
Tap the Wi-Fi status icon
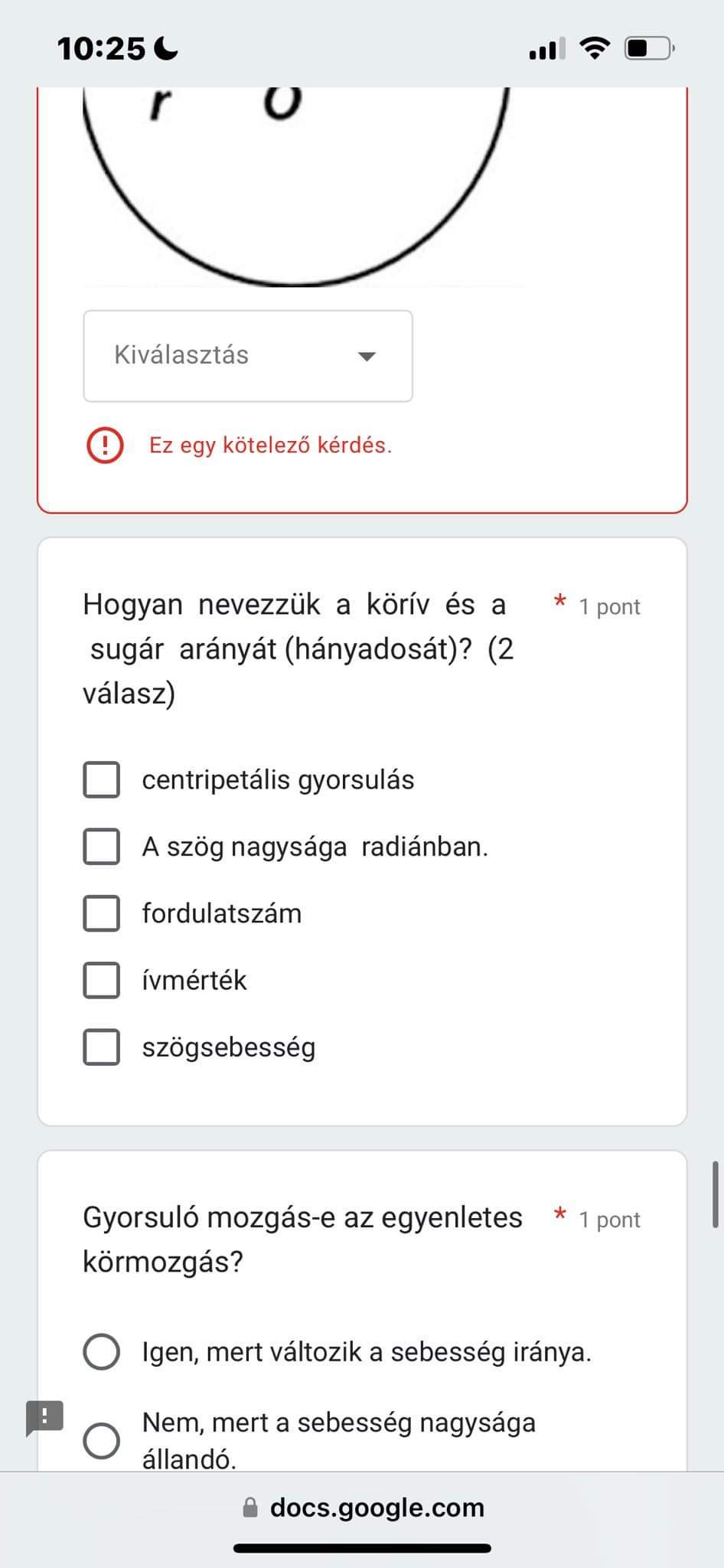(x=594, y=48)
